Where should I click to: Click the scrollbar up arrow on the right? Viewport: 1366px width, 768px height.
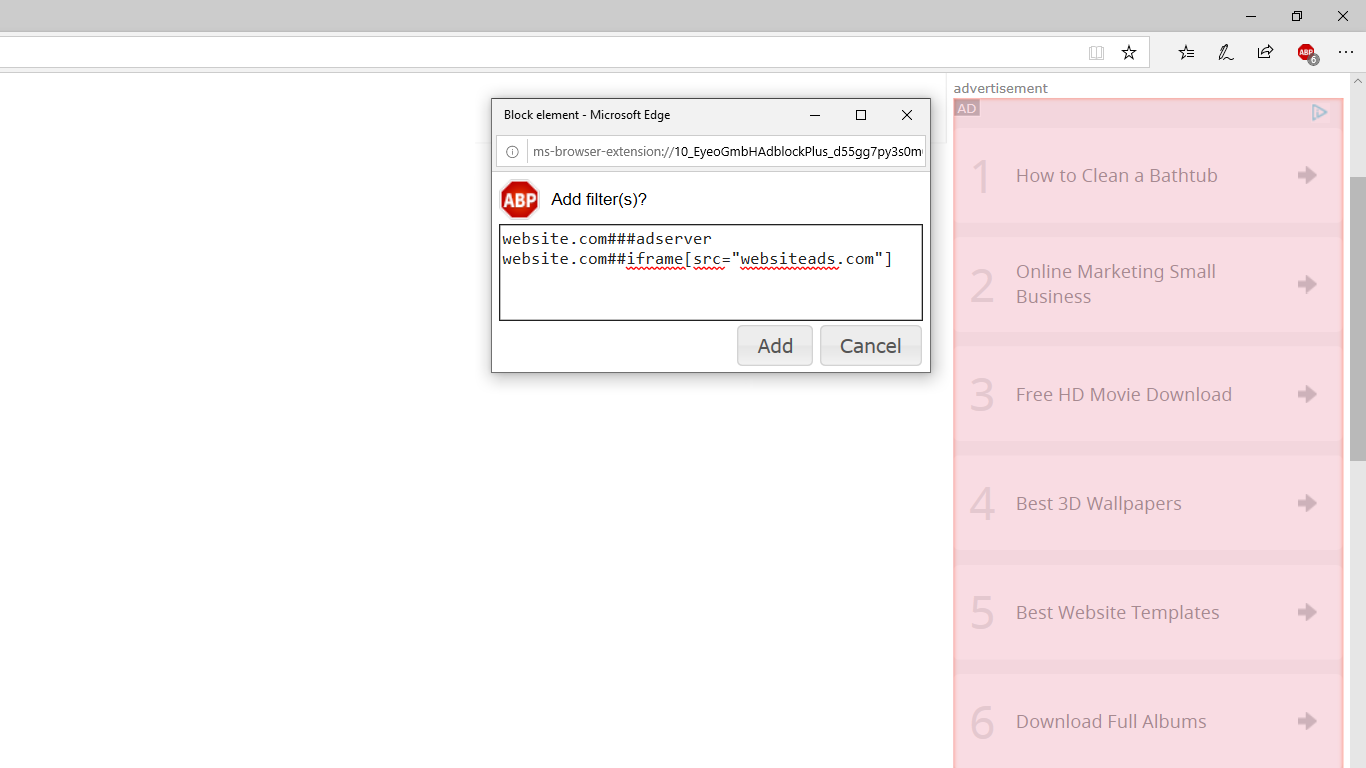point(1358,79)
